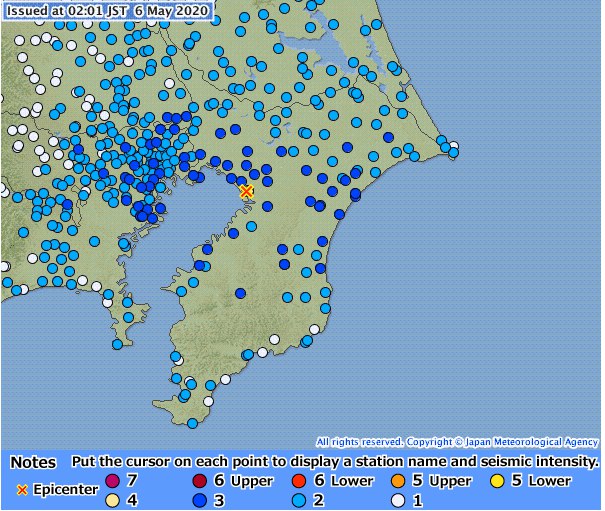Click the '5 Lower' legend label
Screen dimensions: 605x511
(x=542, y=481)
